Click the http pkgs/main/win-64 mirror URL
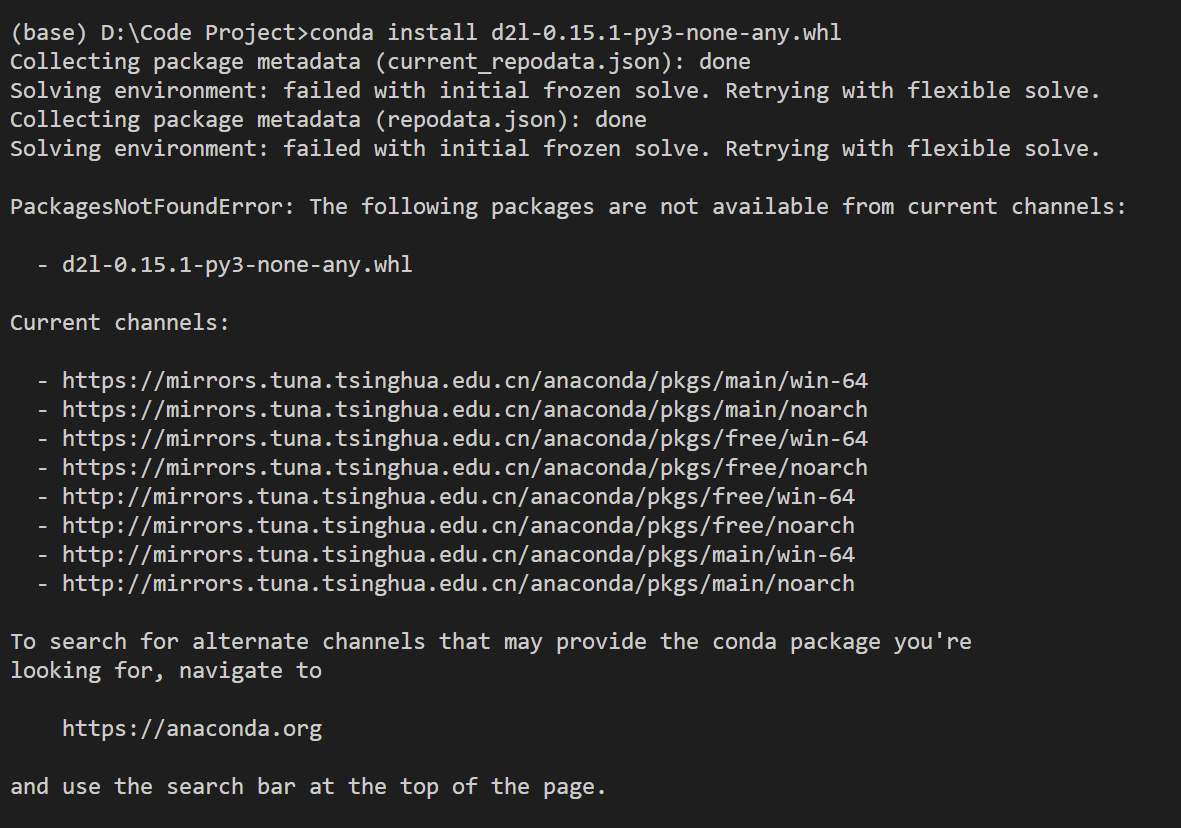This screenshot has height=828, width=1181. [458, 555]
